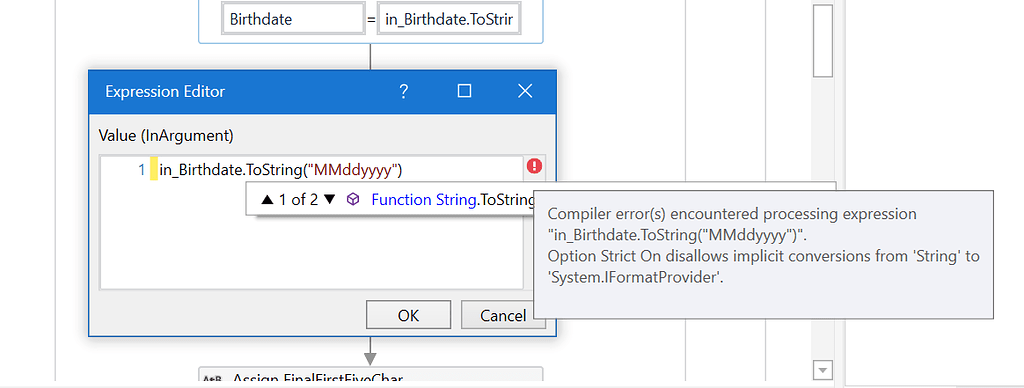Click the Expression Editor title bar text
The image size is (1024, 388).
[x=165, y=91]
